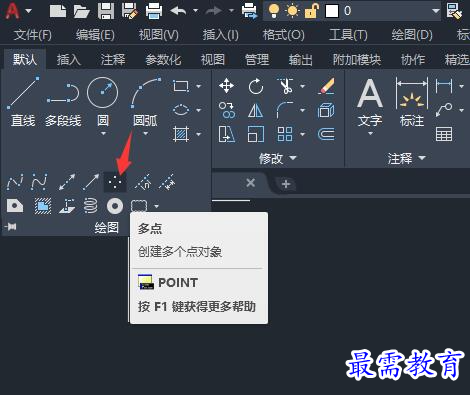Click the Linear dimension icon
Screen dimensions: 470x396
(444, 86)
